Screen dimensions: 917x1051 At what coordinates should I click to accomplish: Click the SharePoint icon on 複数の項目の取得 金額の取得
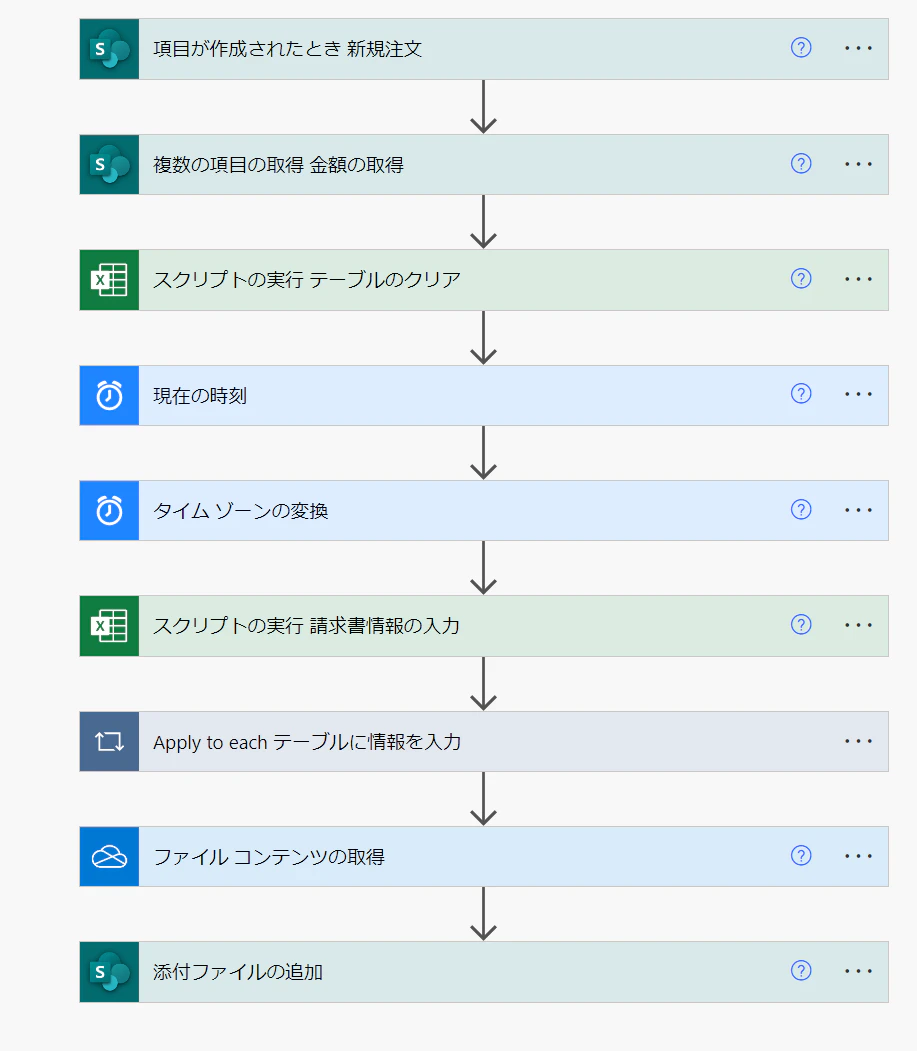click(109, 165)
